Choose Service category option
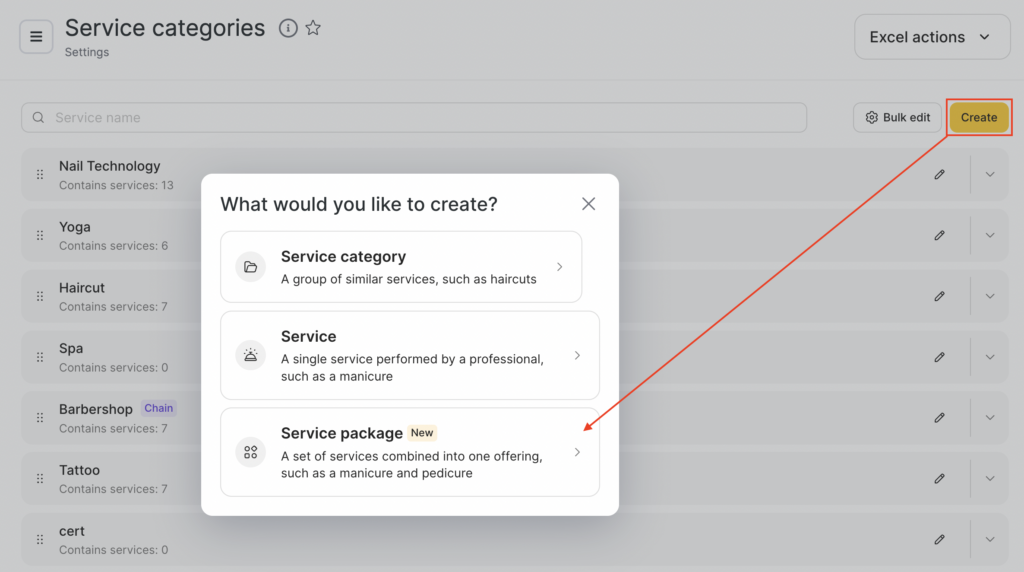This screenshot has height=572, width=1024. [x=401, y=267]
